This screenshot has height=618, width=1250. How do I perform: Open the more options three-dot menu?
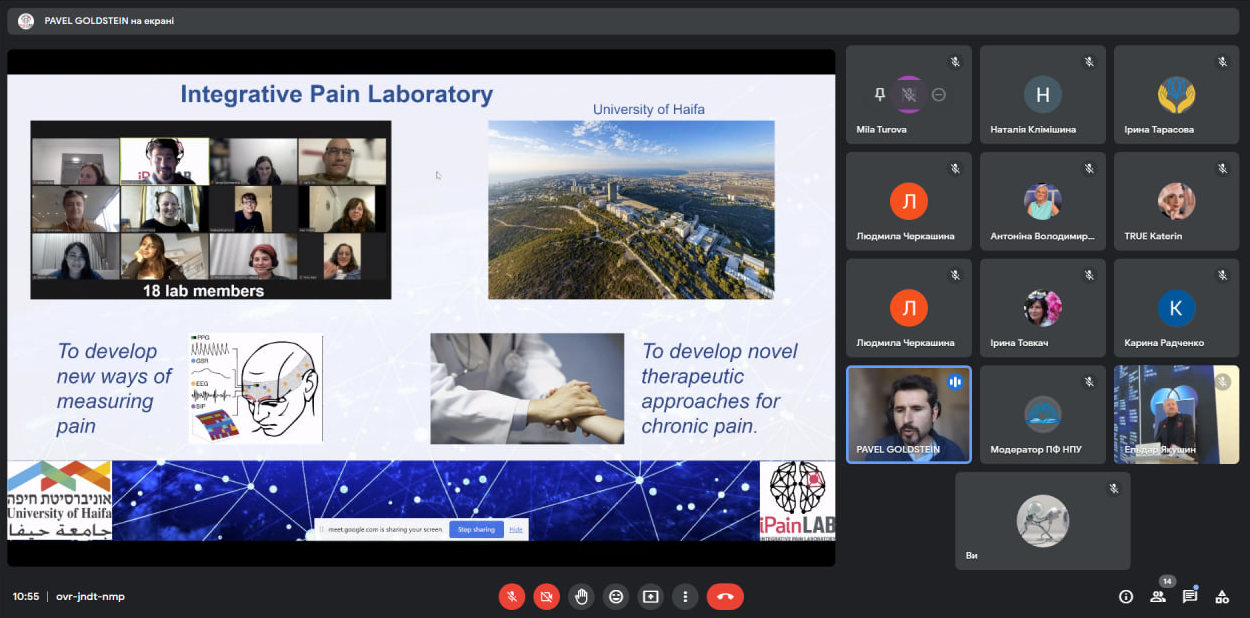coord(685,597)
